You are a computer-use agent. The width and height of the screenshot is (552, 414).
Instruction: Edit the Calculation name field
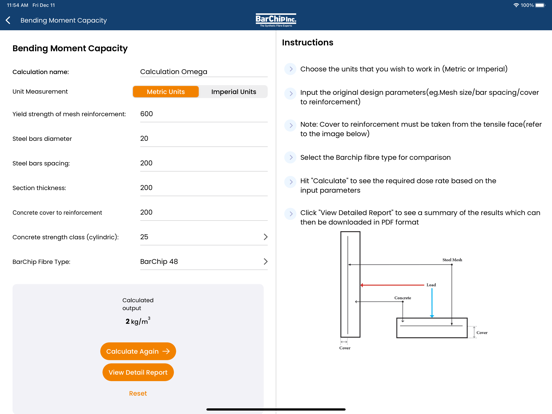click(x=204, y=71)
